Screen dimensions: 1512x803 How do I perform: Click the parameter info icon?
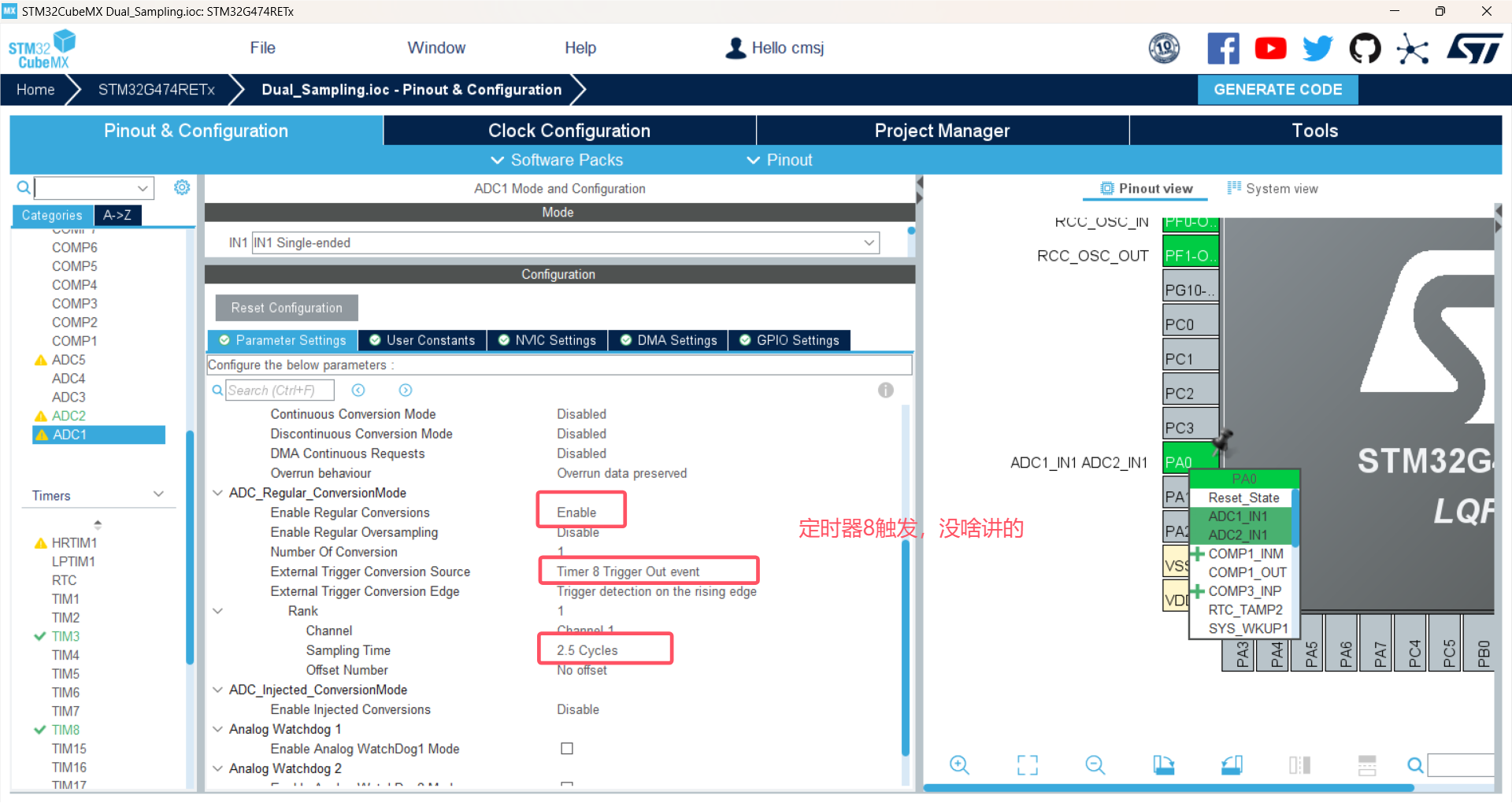[886, 390]
